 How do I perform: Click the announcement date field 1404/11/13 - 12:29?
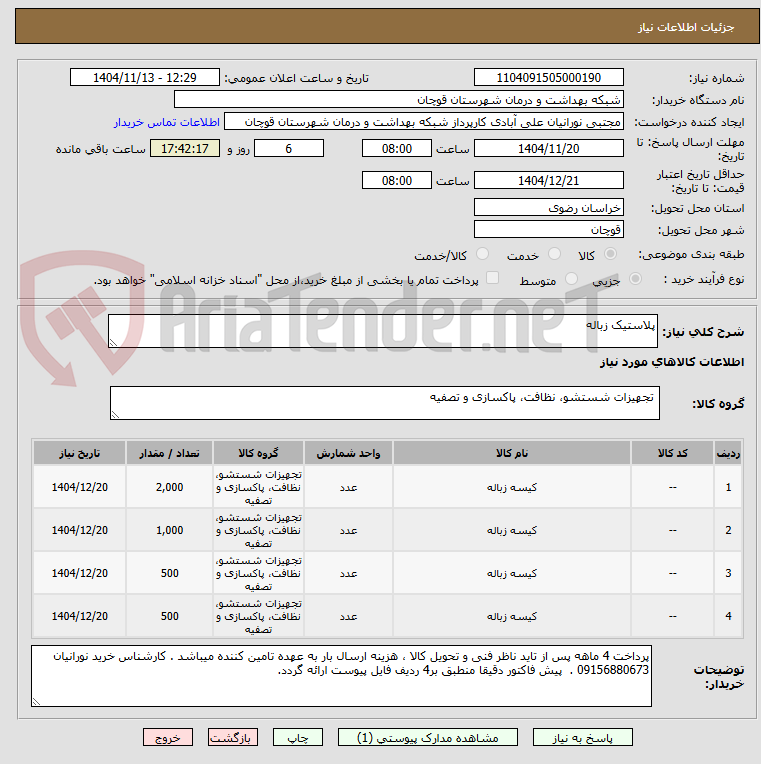145,77
